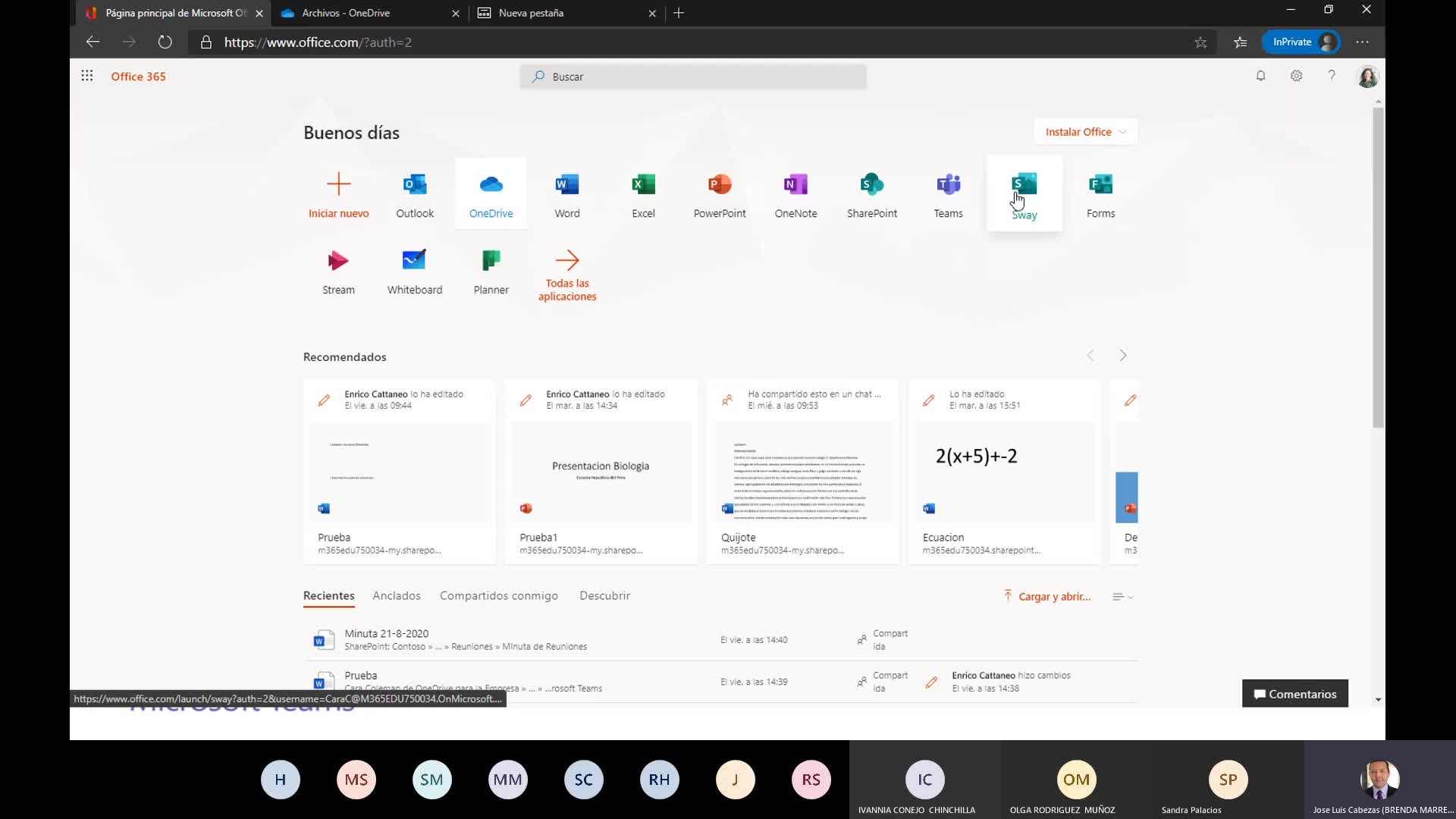The width and height of the screenshot is (1456, 819).
Task: Open the notifications bell
Action: pyautogui.click(x=1260, y=76)
